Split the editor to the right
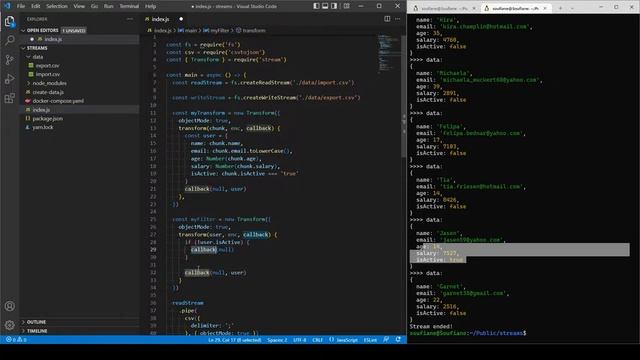640x360 pixels. point(387,19)
